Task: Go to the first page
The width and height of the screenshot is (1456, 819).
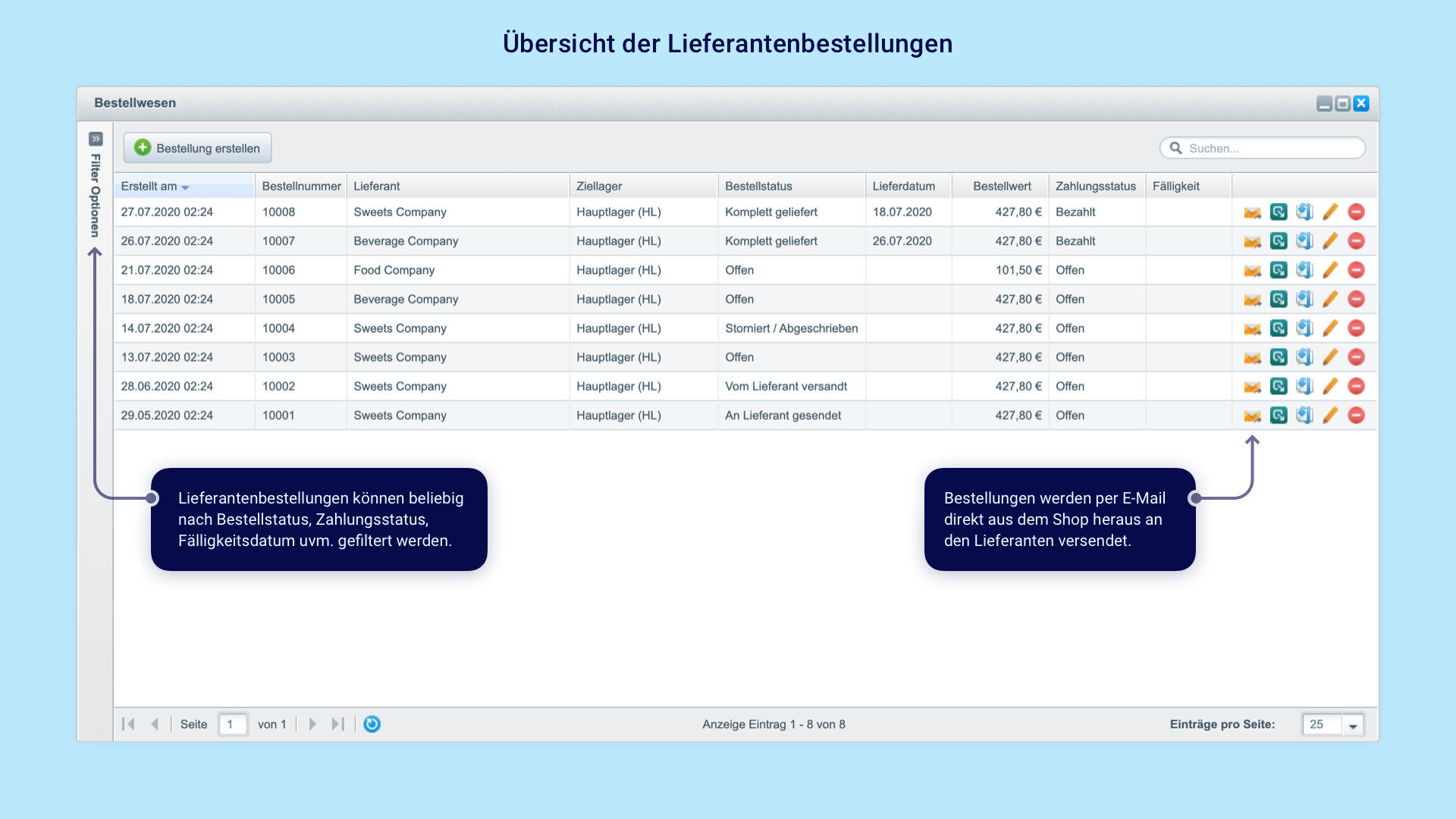Action: [128, 724]
